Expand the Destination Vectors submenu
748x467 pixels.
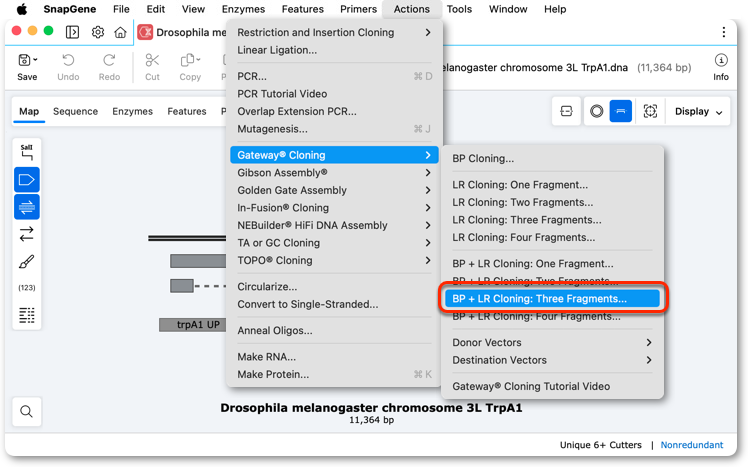coord(552,360)
